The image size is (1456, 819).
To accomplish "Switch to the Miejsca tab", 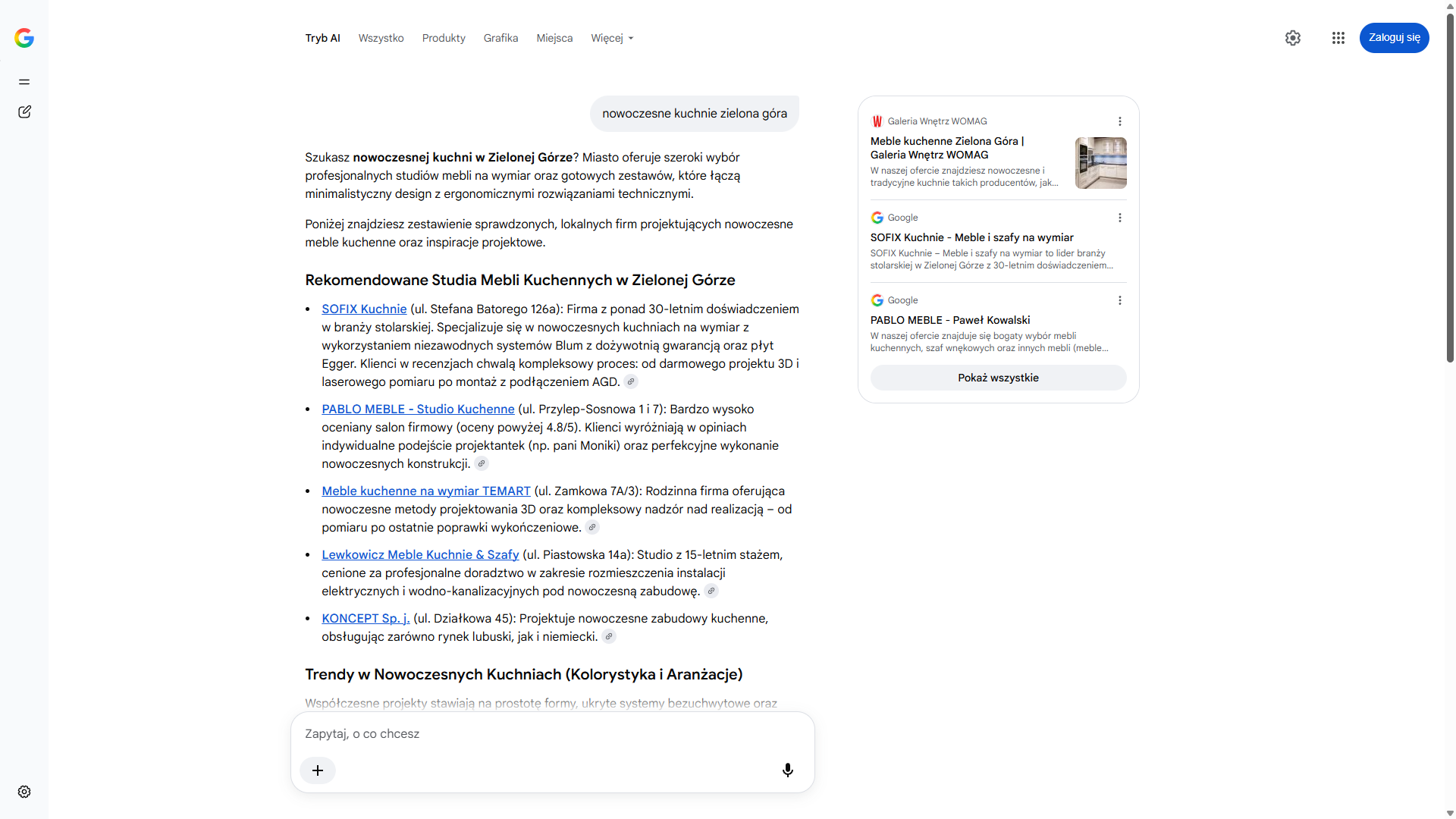I will (x=554, y=38).
